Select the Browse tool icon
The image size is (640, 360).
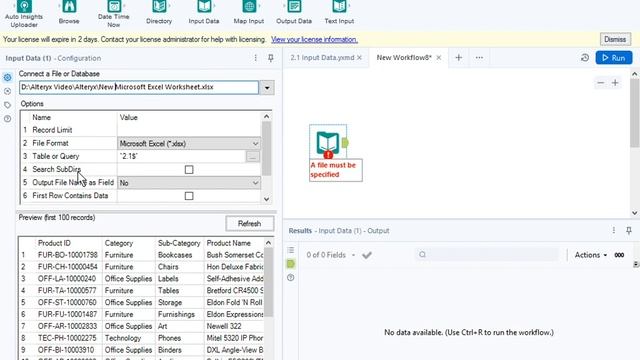click(69, 7)
